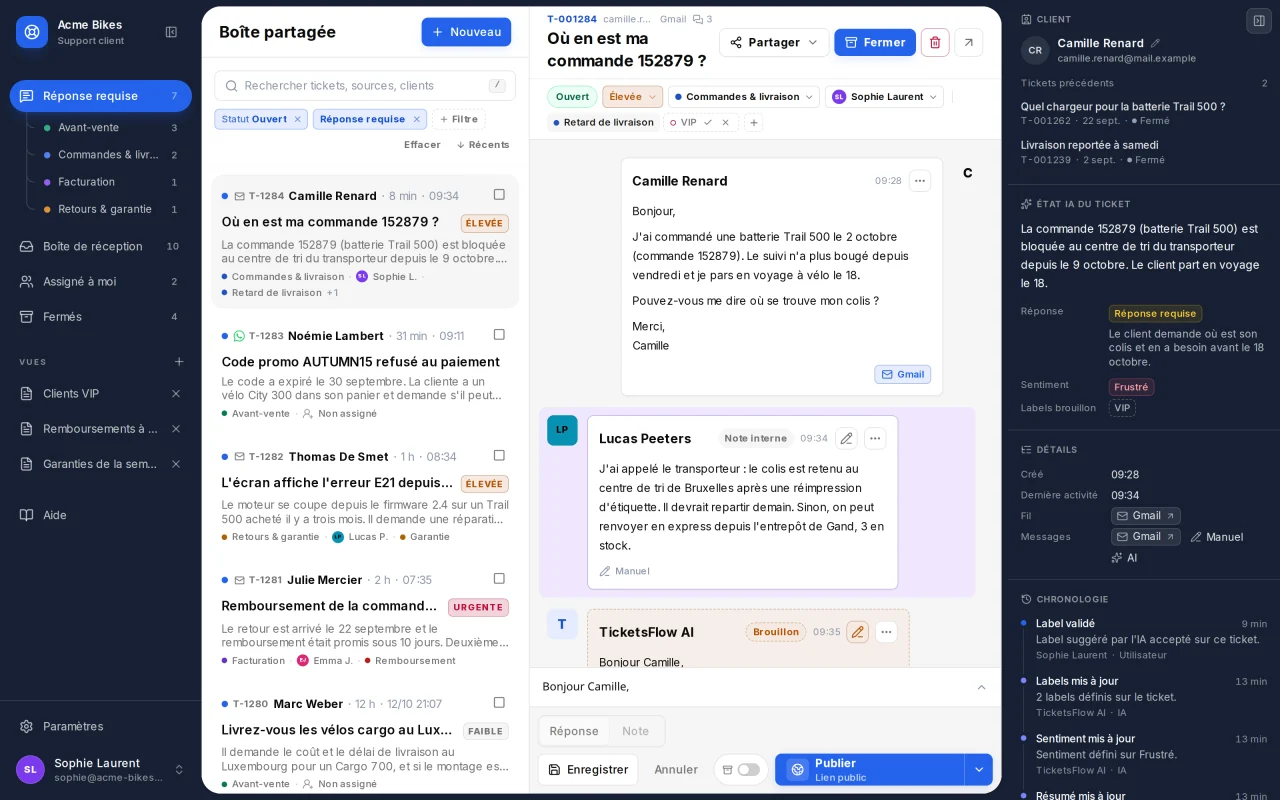
Task: Expand the Publier options arrow
Action: coord(979,769)
